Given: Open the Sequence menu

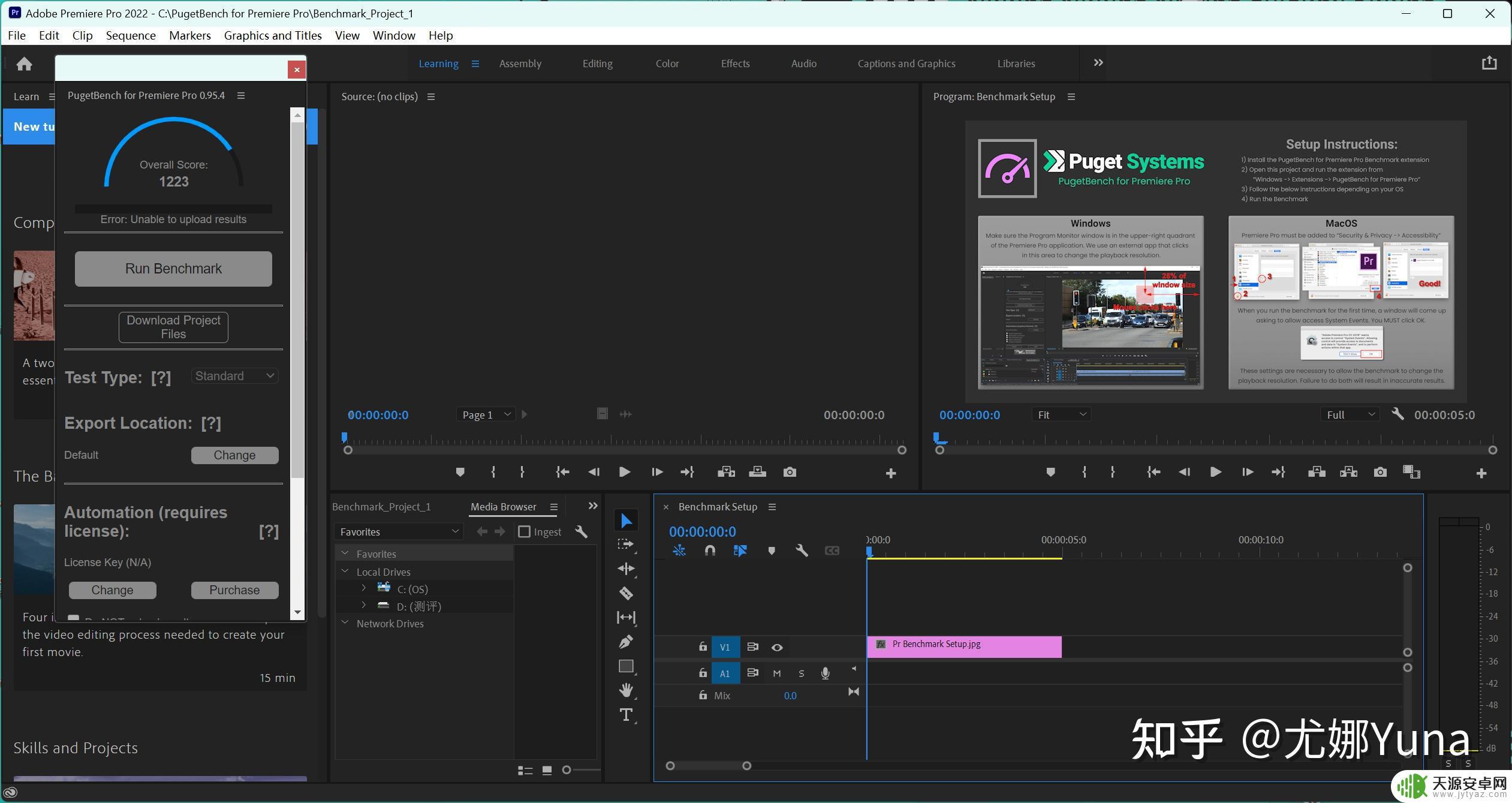Looking at the screenshot, I should point(131,35).
